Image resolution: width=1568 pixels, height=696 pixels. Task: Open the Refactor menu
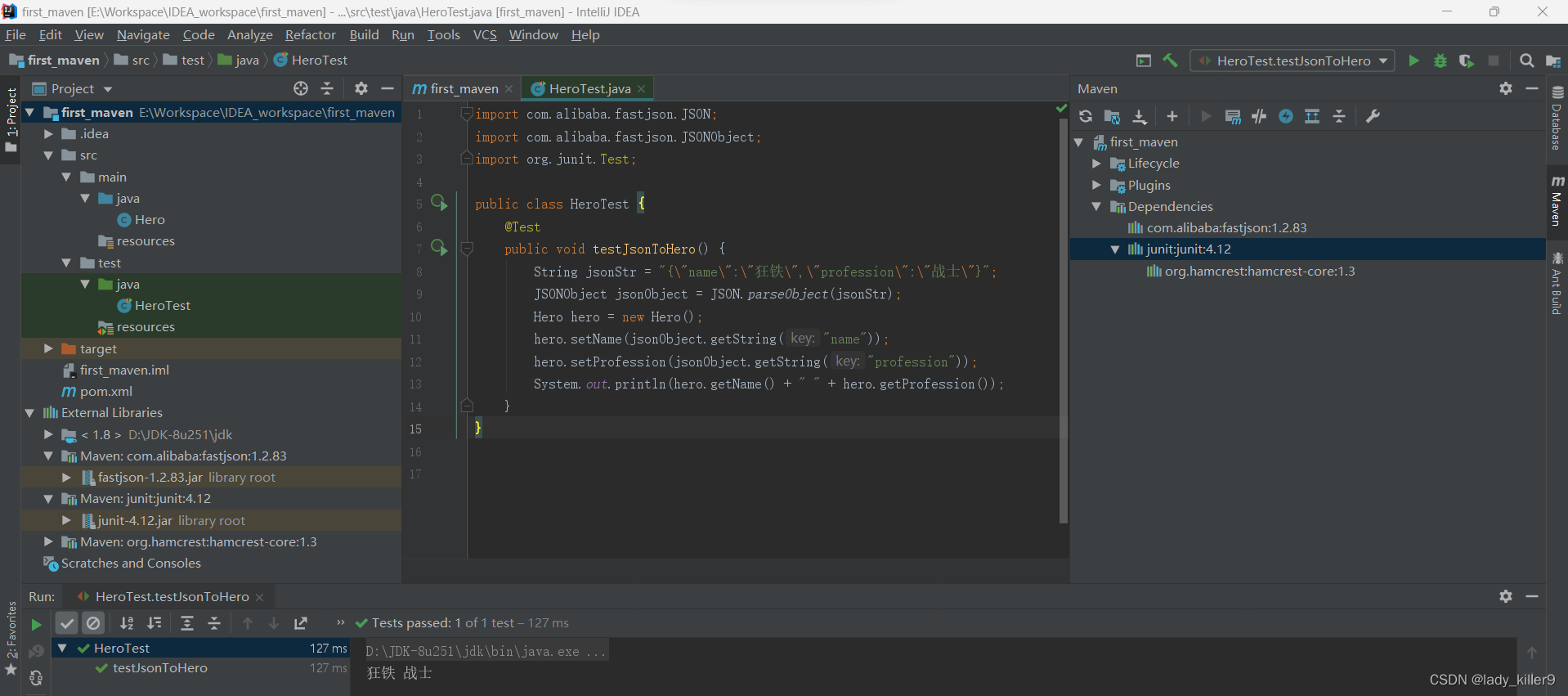[310, 34]
